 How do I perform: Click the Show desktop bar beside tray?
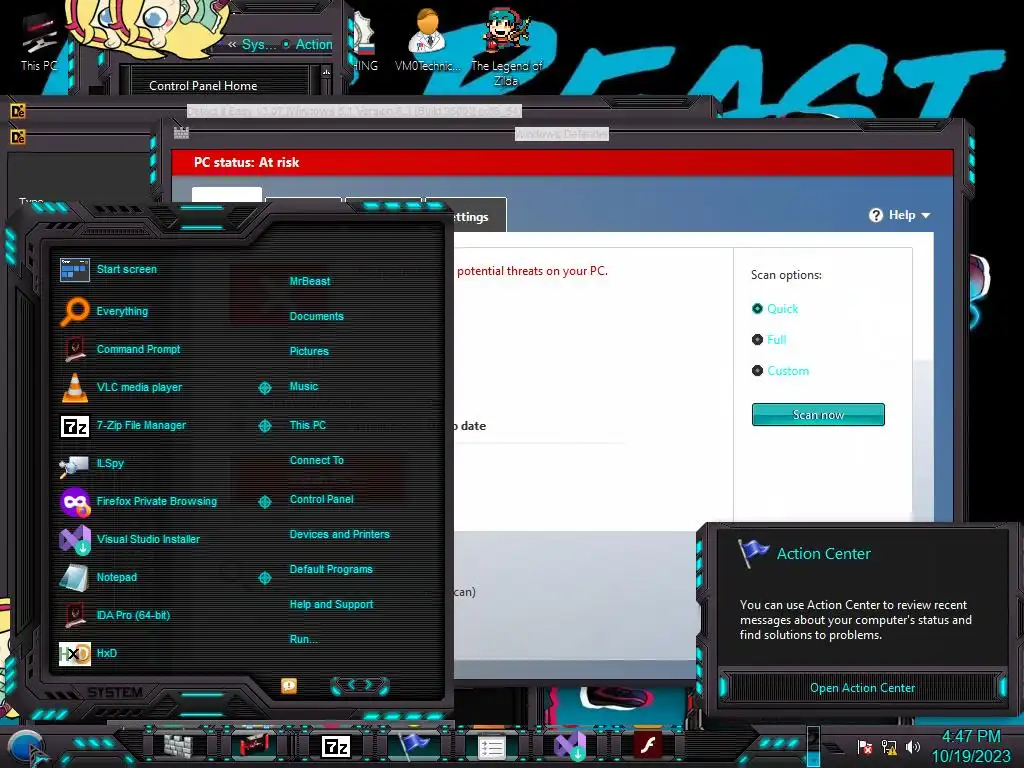point(814,746)
